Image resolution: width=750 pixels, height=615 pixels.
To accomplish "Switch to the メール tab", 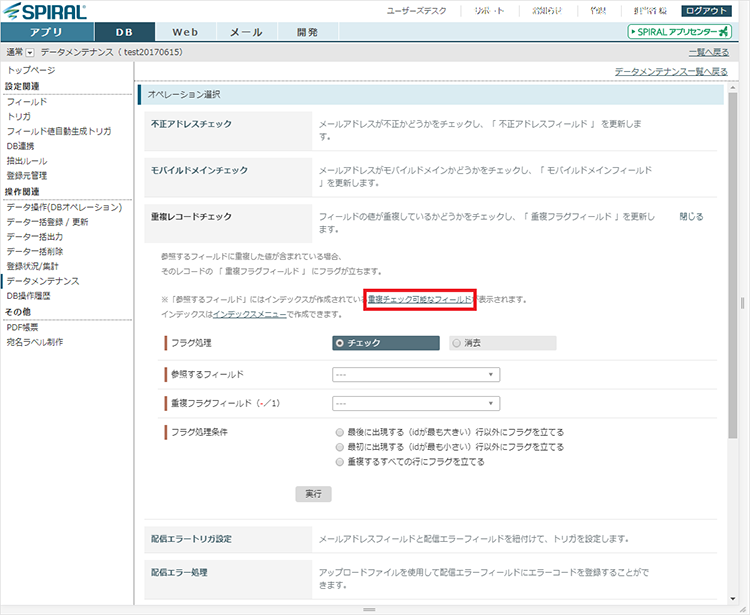I will coord(246,32).
